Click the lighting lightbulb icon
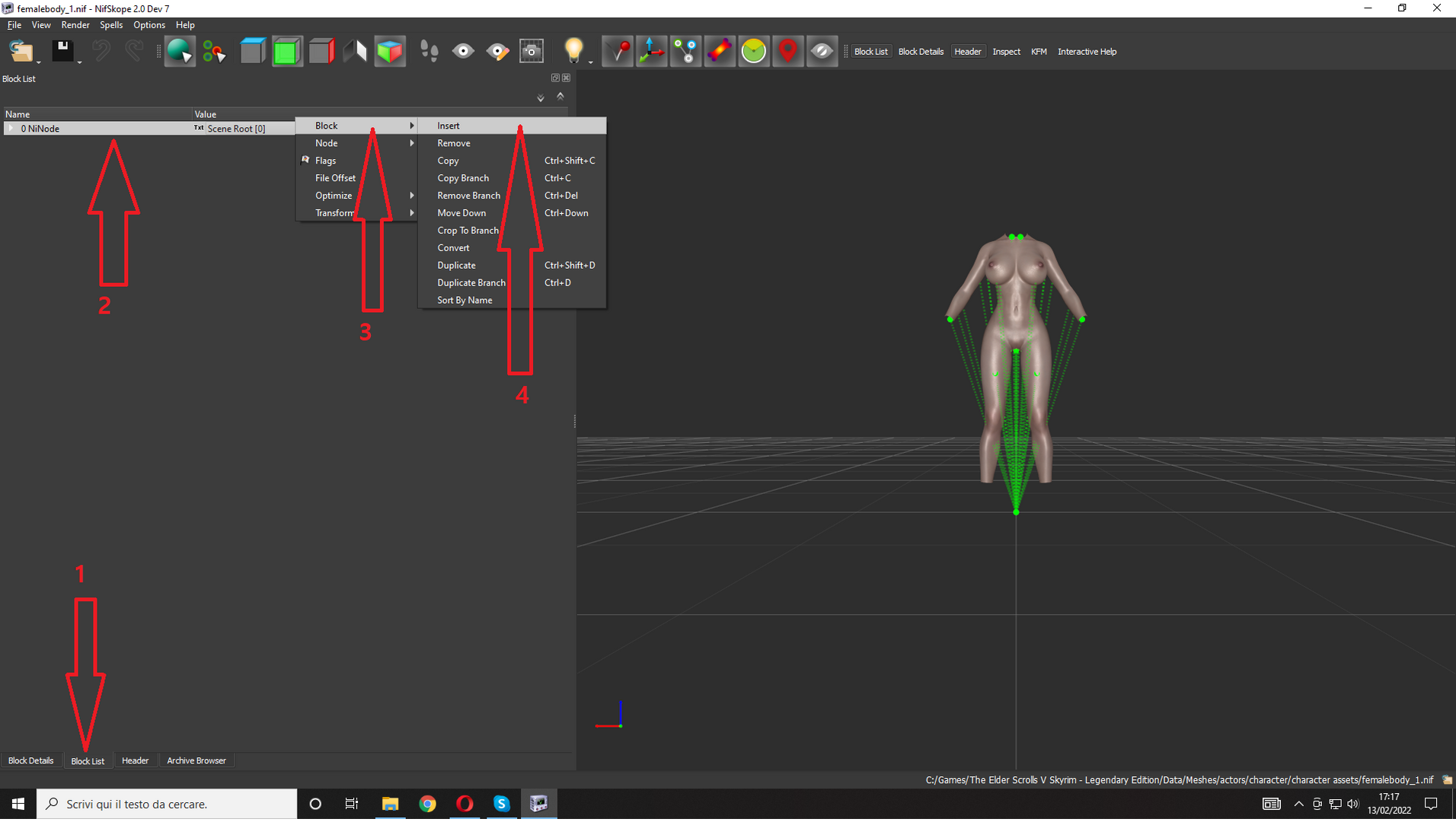Viewport: 1456px width, 822px height. click(573, 51)
